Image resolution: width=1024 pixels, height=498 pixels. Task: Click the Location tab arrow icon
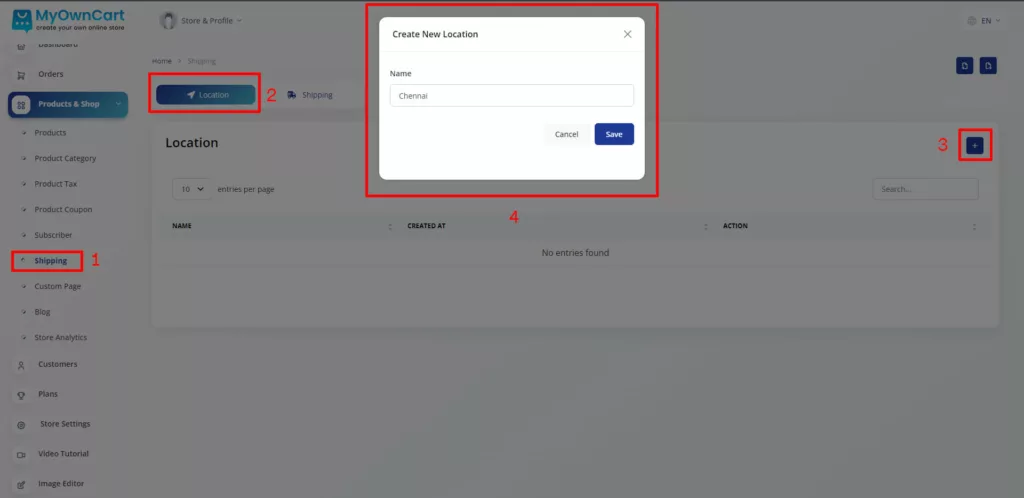191,95
